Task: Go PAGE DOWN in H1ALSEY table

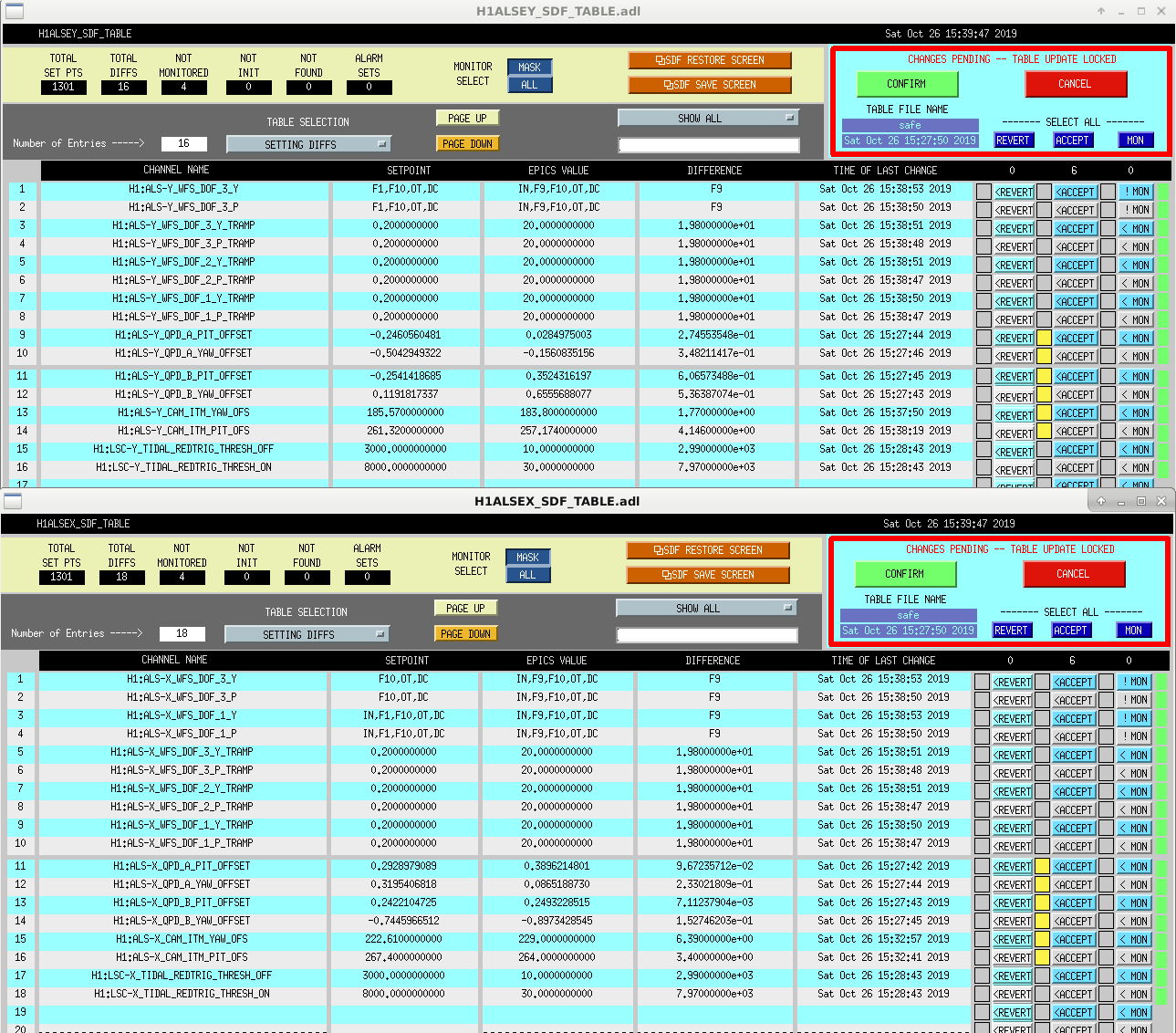Action: coord(467,143)
